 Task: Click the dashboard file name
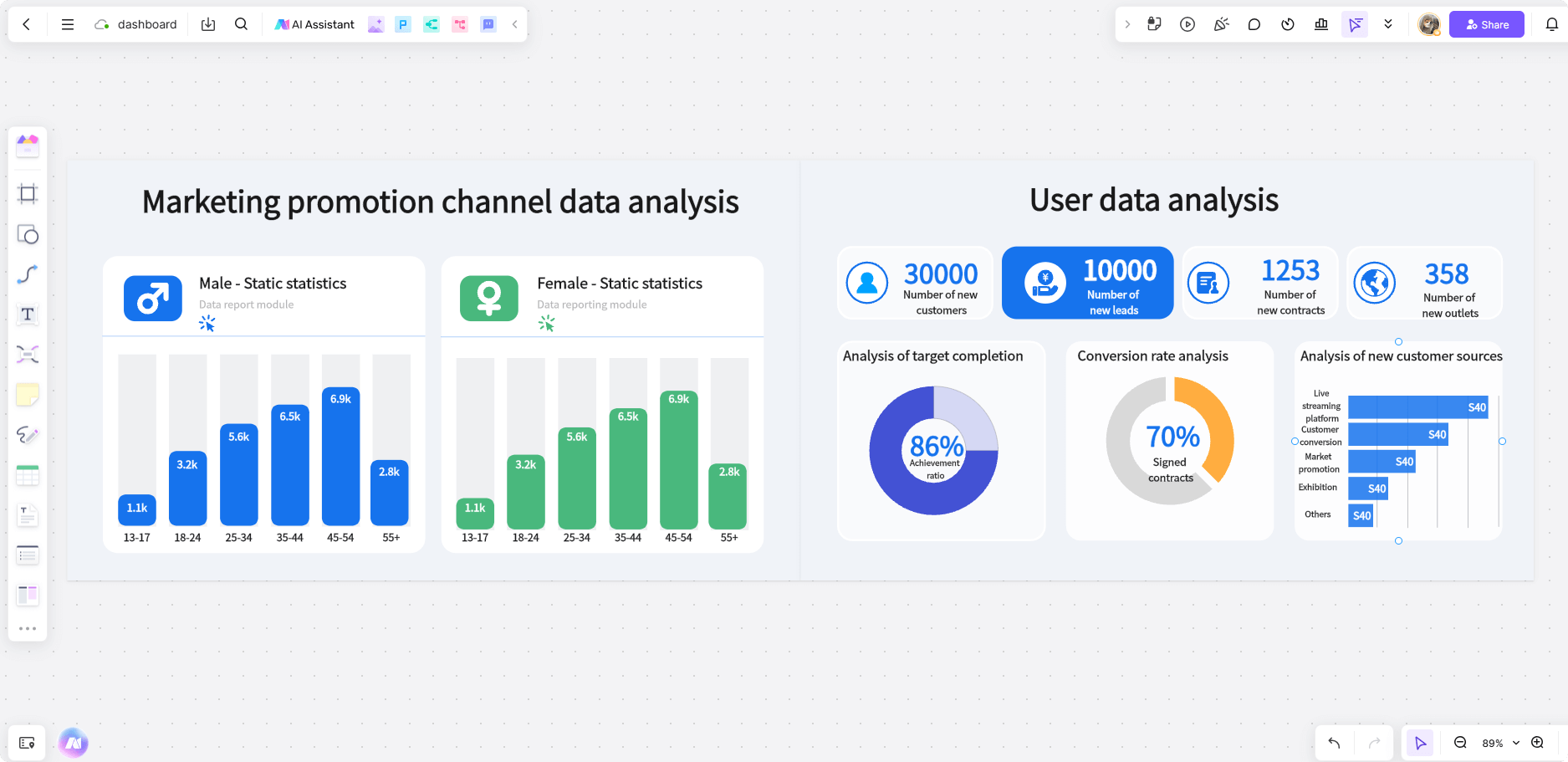(147, 24)
